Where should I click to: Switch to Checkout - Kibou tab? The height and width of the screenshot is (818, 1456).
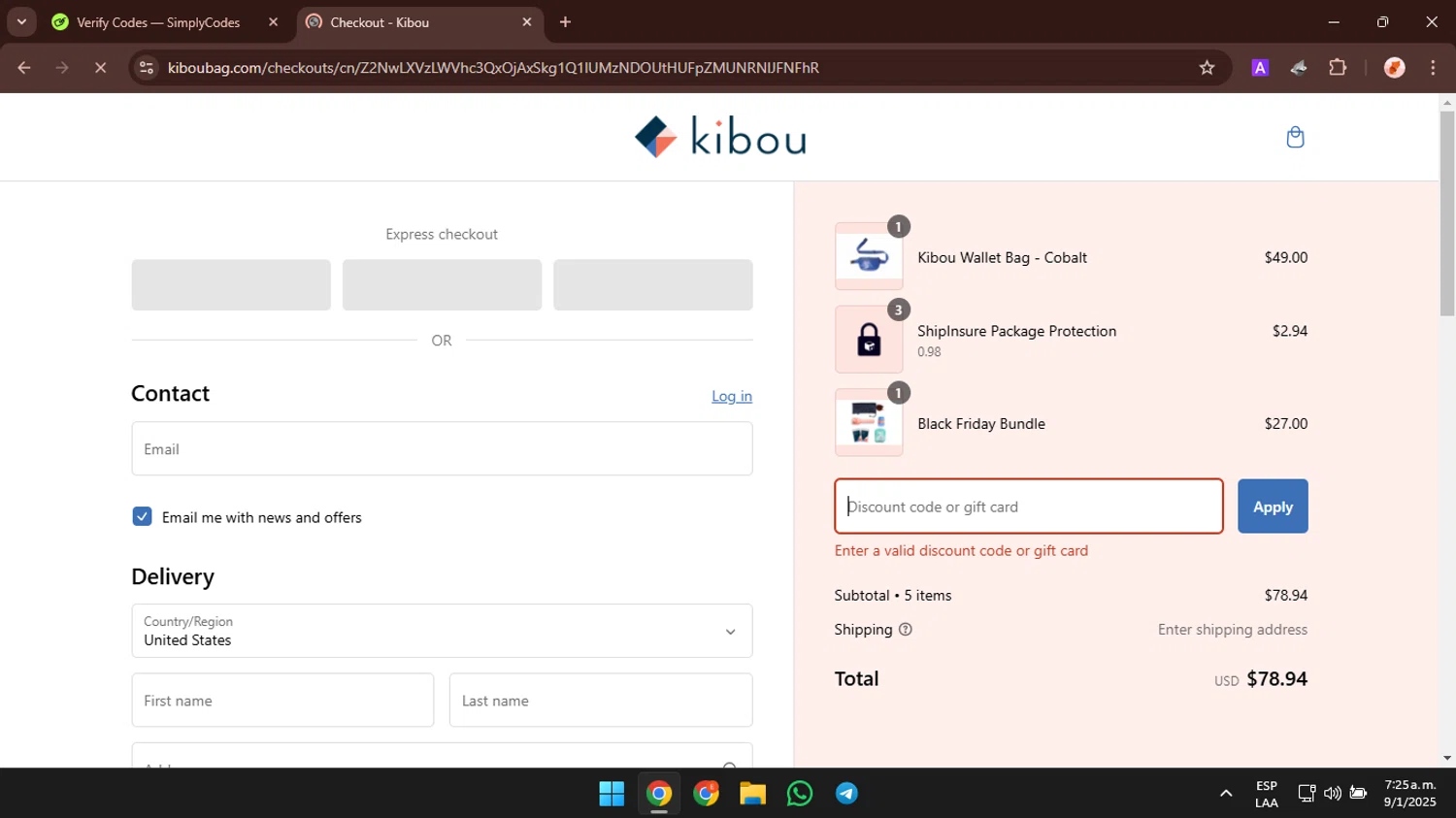380,22
